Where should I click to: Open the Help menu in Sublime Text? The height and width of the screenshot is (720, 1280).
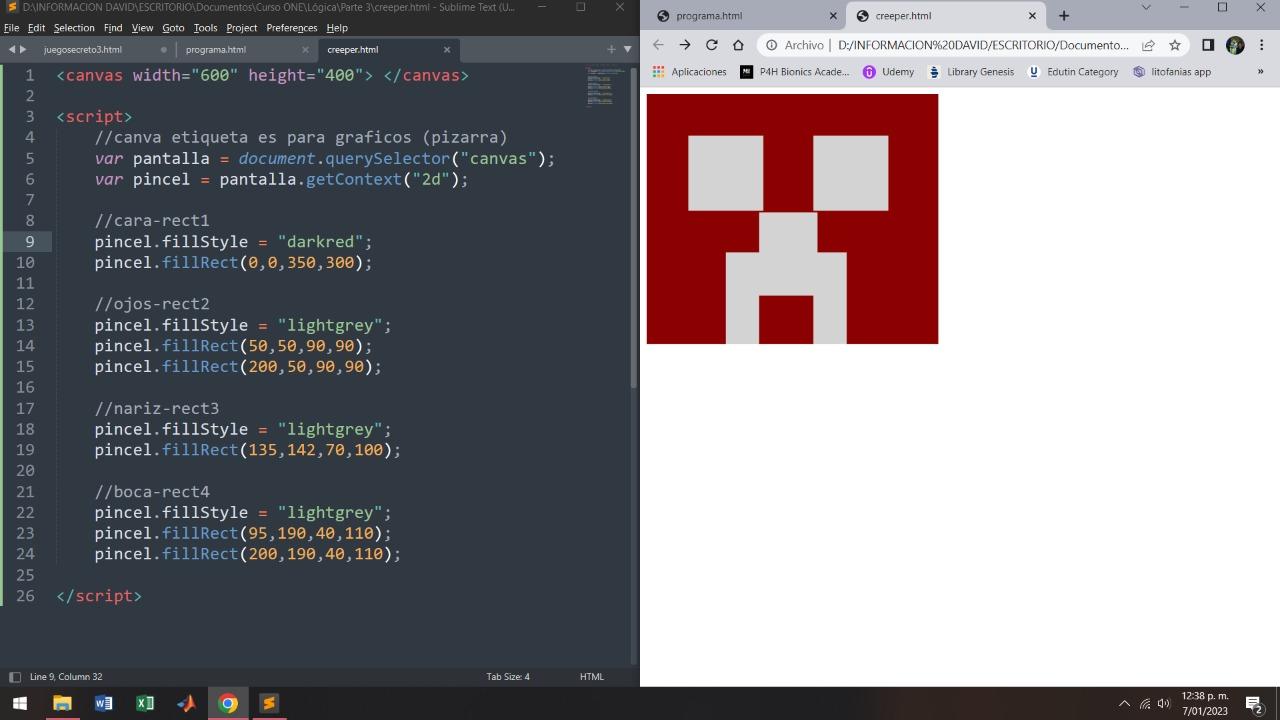[x=337, y=28]
